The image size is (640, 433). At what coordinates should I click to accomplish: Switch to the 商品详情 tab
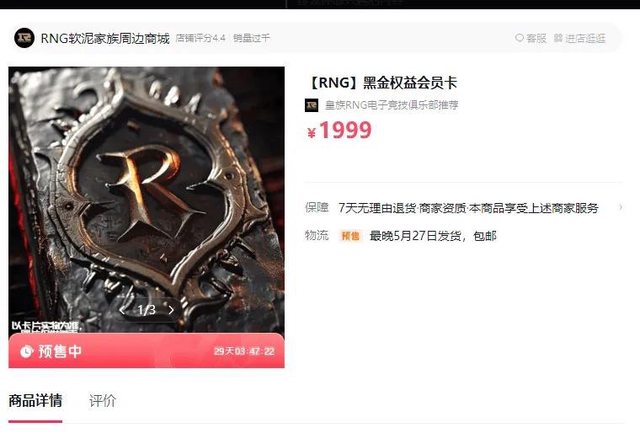click(x=36, y=400)
